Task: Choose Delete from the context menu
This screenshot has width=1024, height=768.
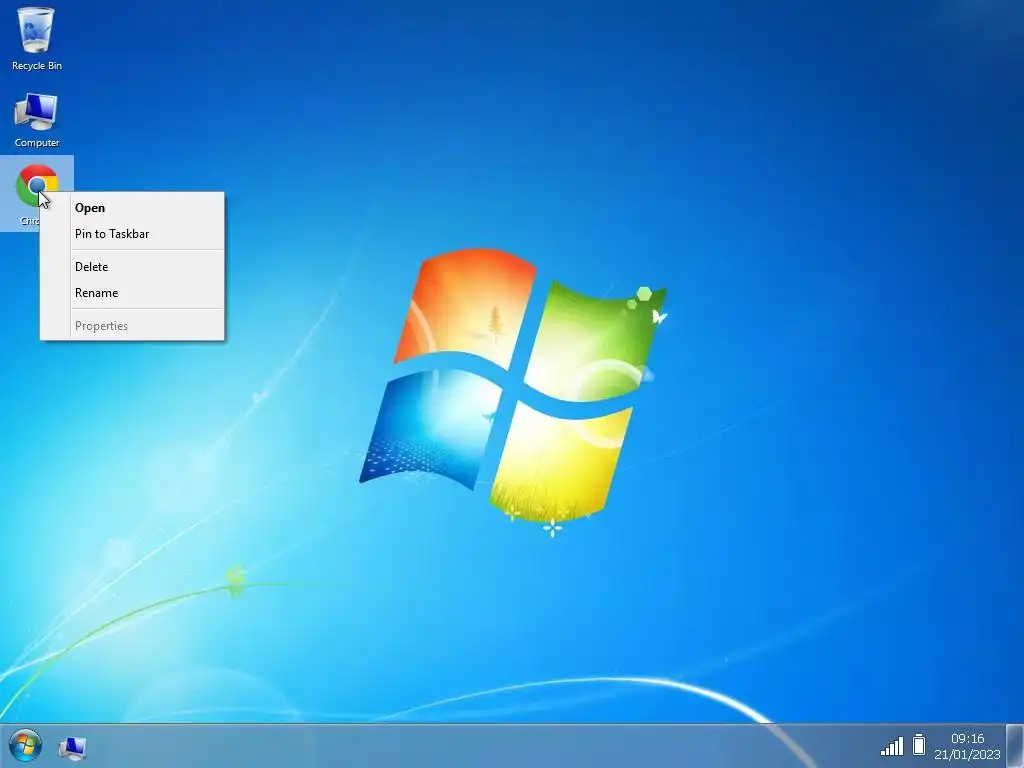Action: coord(133,266)
